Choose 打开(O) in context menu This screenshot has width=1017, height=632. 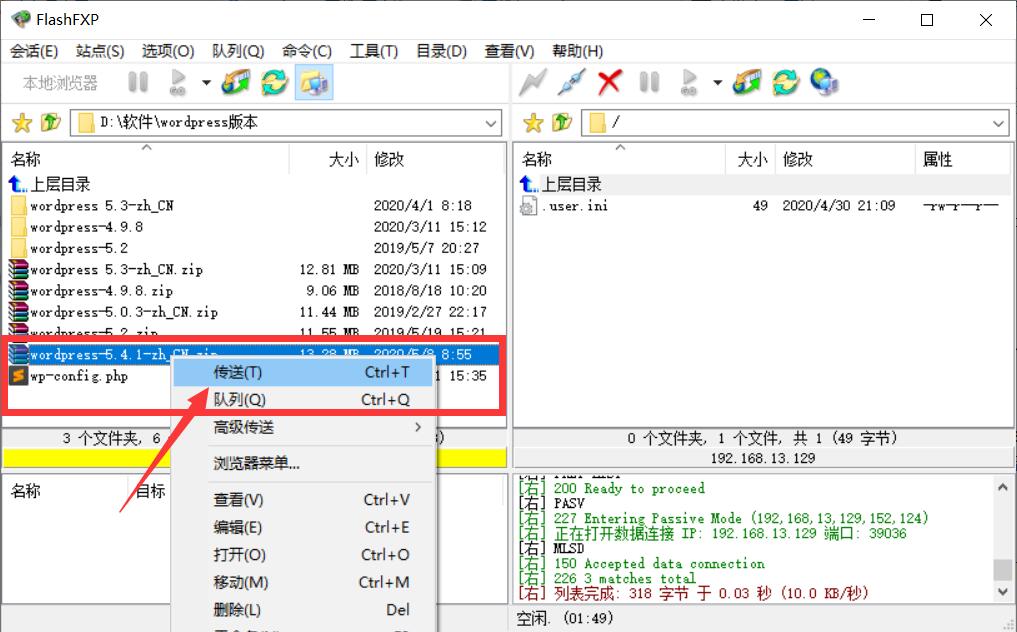pyautogui.click(x=303, y=554)
